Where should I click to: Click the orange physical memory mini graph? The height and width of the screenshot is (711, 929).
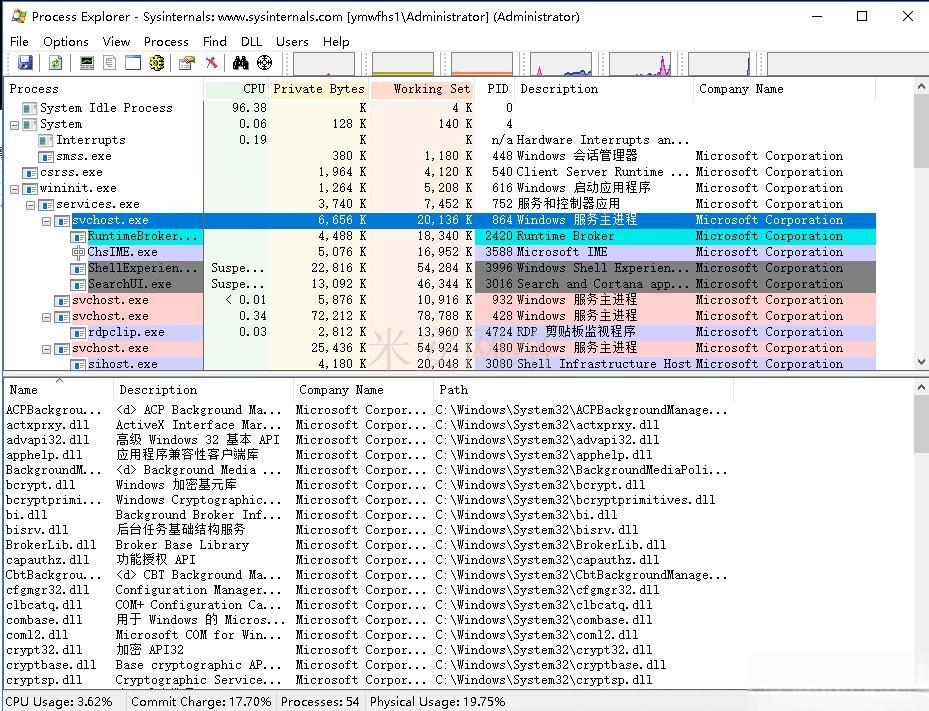click(482, 64)
